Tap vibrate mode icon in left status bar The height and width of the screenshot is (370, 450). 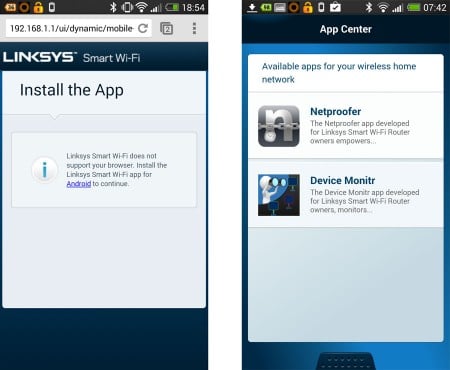(127, 7)
